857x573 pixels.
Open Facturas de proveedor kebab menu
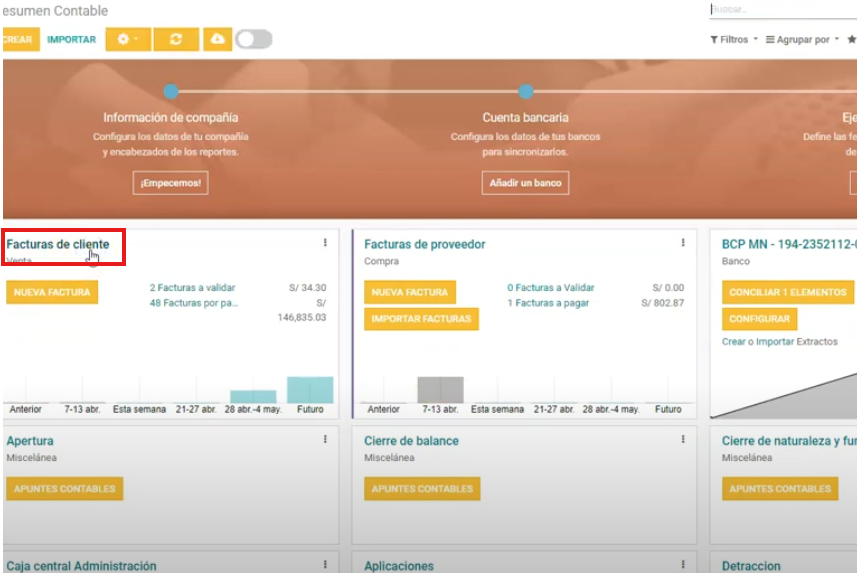pyautogui.click(x=683, y=243)
